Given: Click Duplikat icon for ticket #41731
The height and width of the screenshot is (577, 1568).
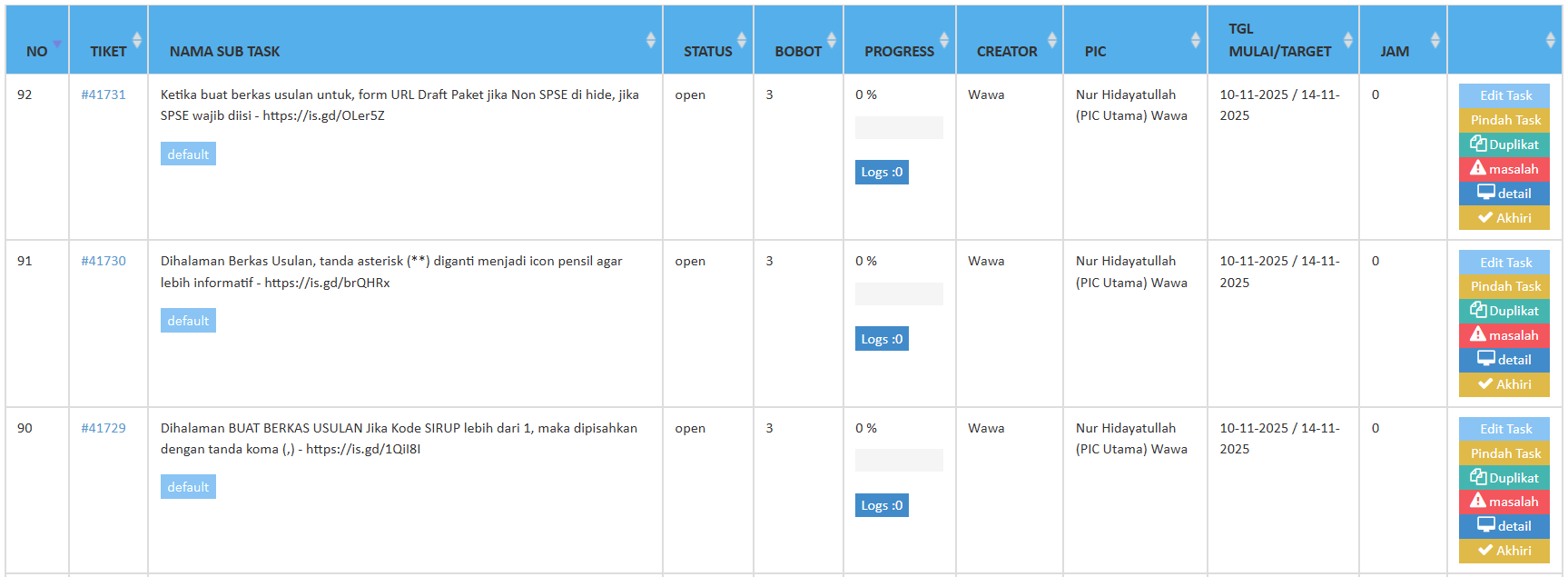Looking at the screenshot, I should click(1478, 144).
